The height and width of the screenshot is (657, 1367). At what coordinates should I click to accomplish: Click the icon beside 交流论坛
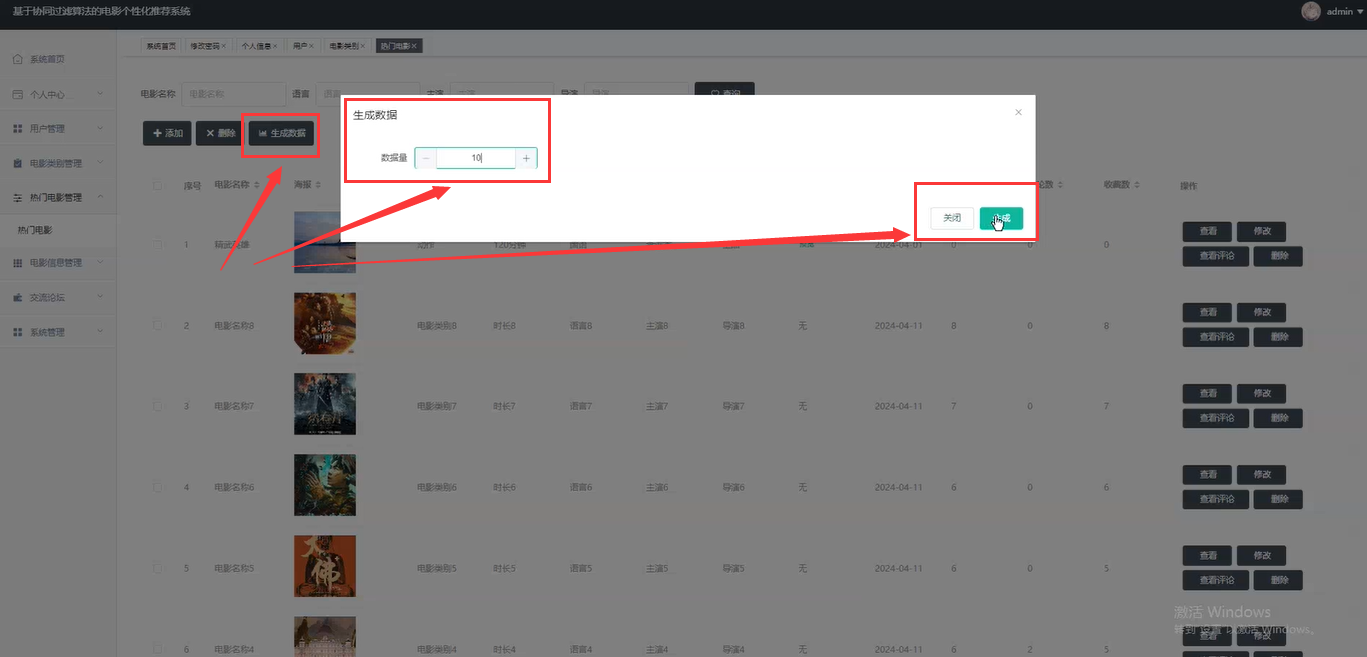18,297
